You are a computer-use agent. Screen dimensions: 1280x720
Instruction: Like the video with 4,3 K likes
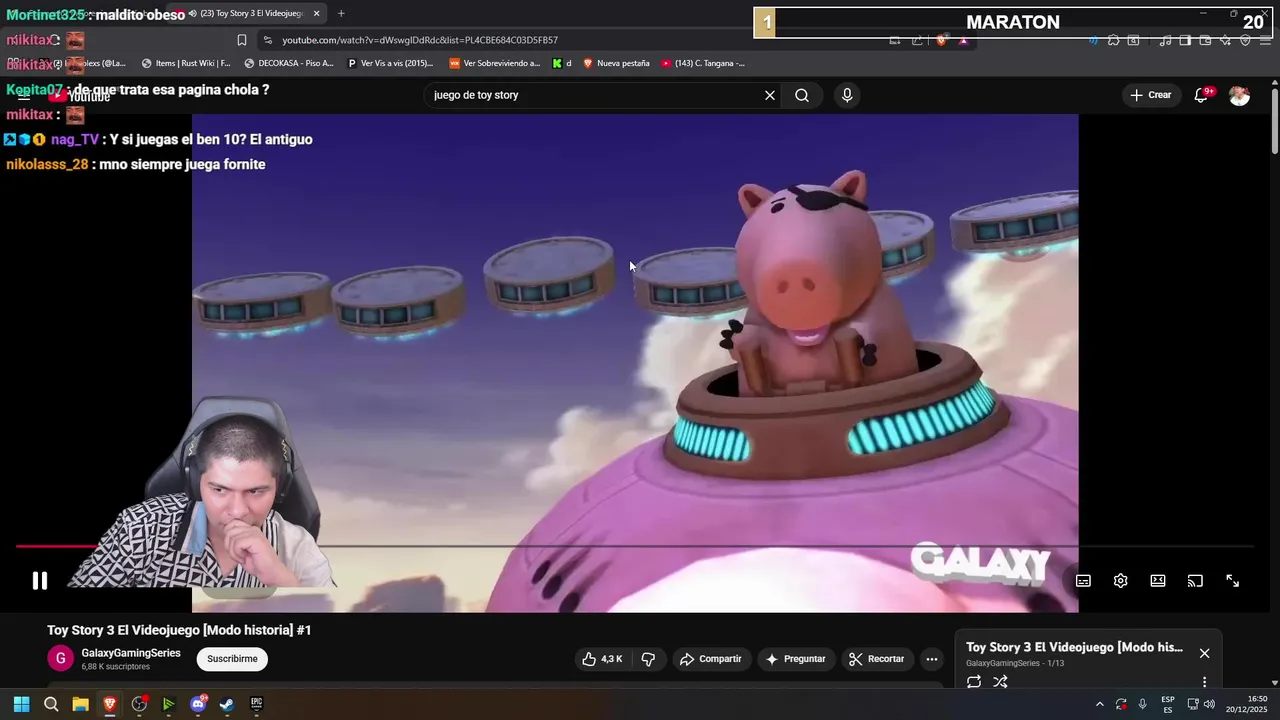[x=602, y=659]
